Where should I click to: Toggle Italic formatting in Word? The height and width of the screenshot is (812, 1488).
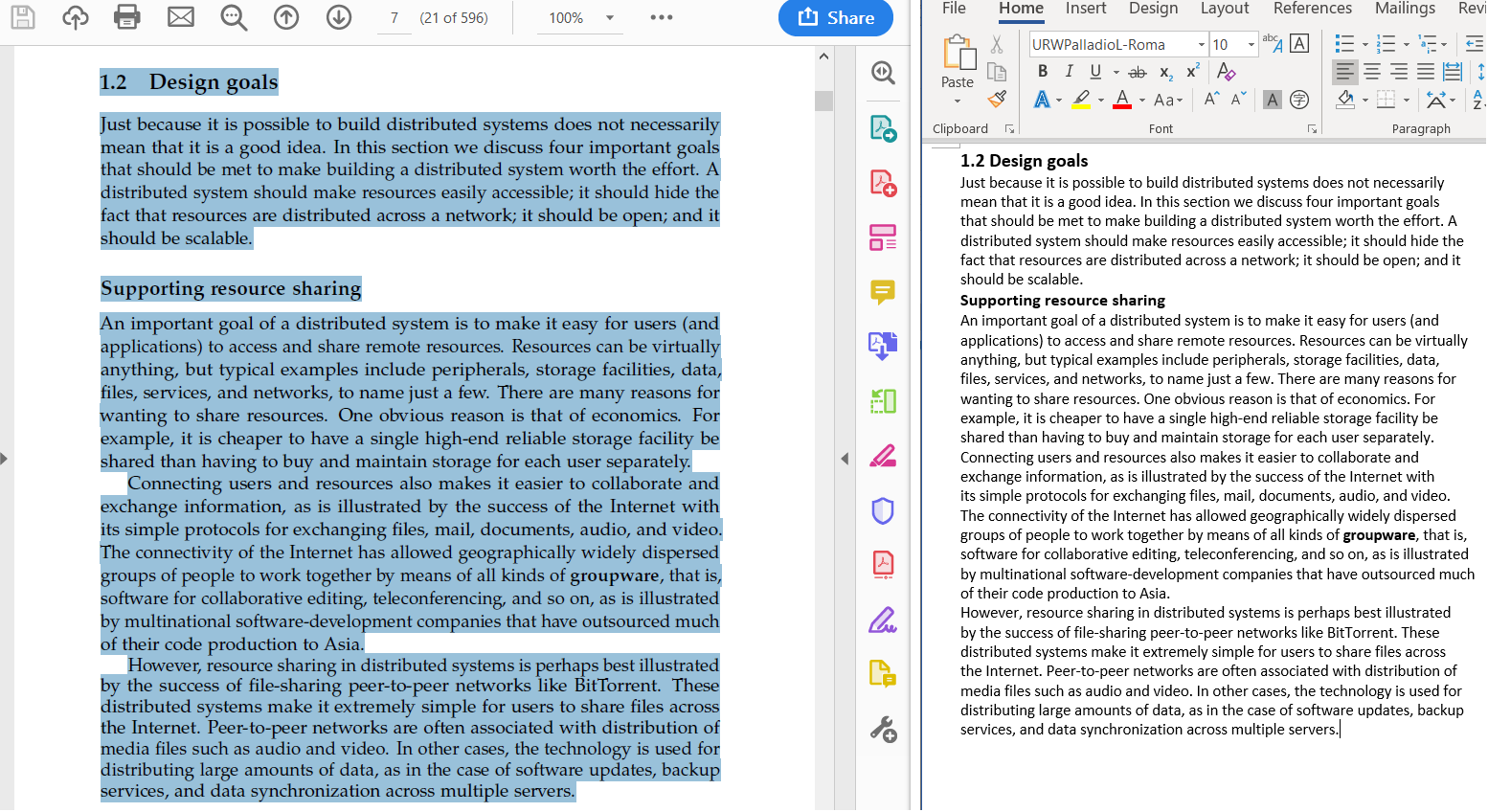1069,72
